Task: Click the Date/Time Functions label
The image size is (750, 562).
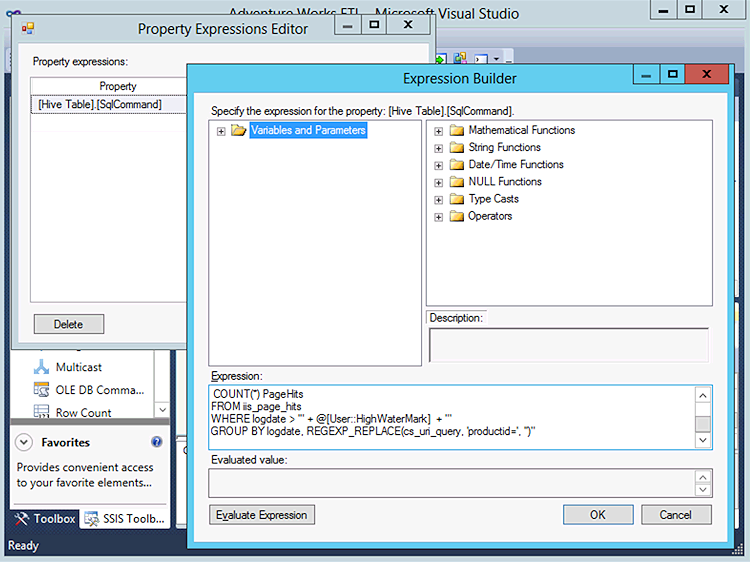Action: [x=516, y=165]
